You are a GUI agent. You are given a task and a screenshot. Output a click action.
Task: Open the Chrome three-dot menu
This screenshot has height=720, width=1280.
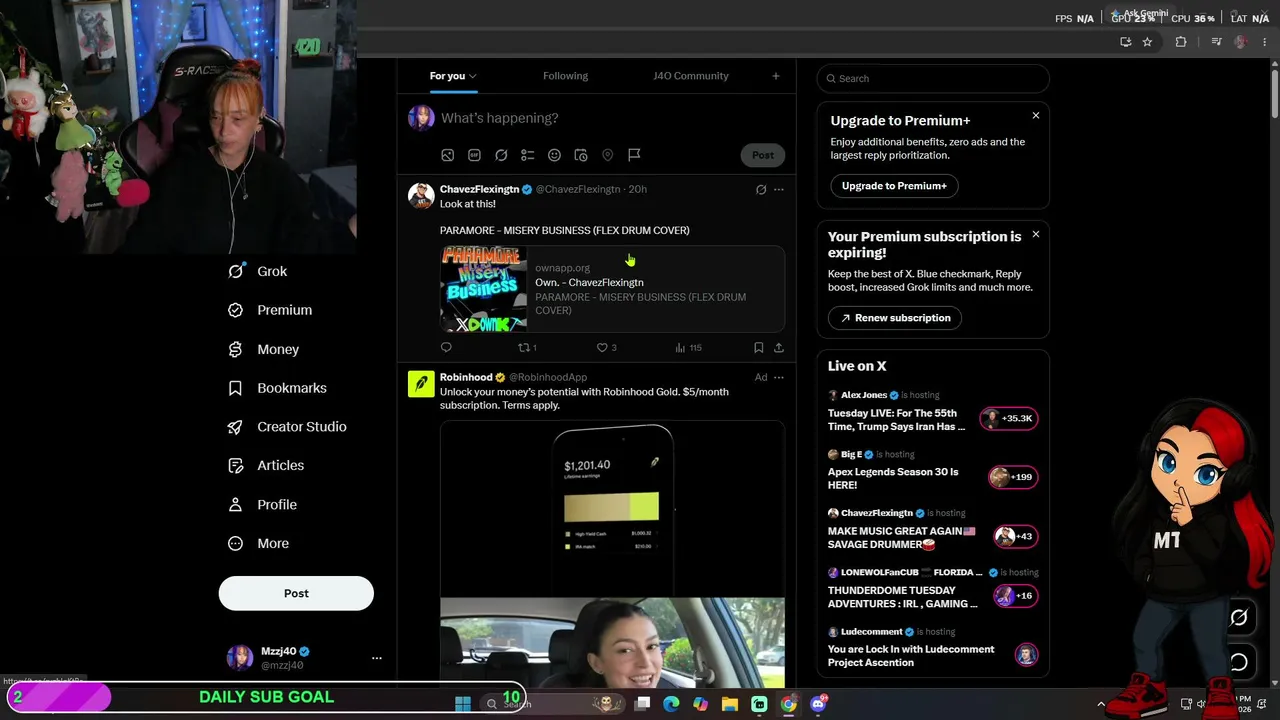1265,42
